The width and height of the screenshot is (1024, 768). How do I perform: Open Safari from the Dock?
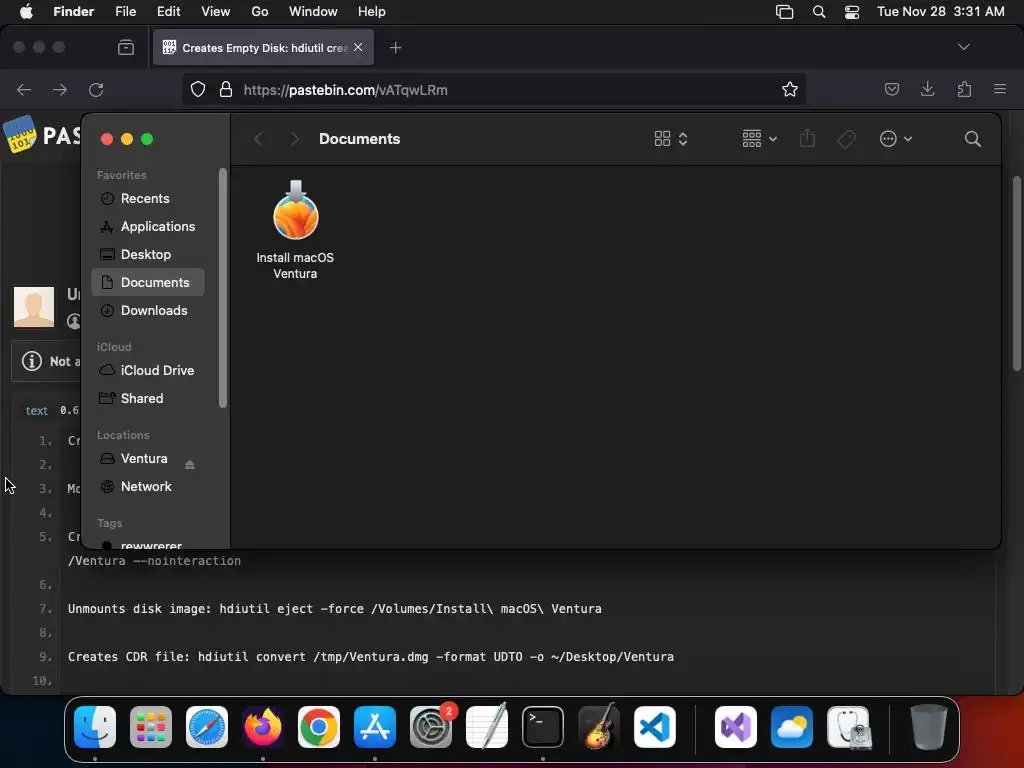pos(207,728)
